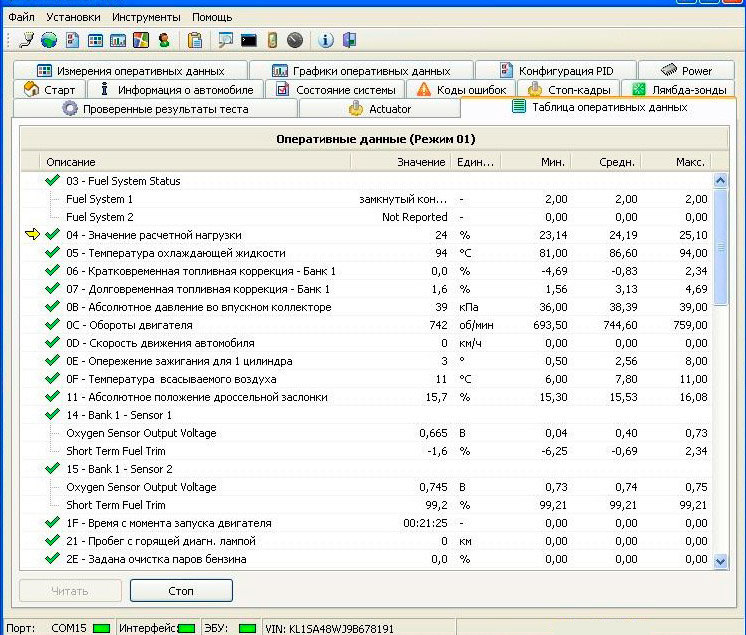Click the table scrollbar up arrow
This screenshot has width=746, height=635.
pyautogui.click(x=720, y=180)
